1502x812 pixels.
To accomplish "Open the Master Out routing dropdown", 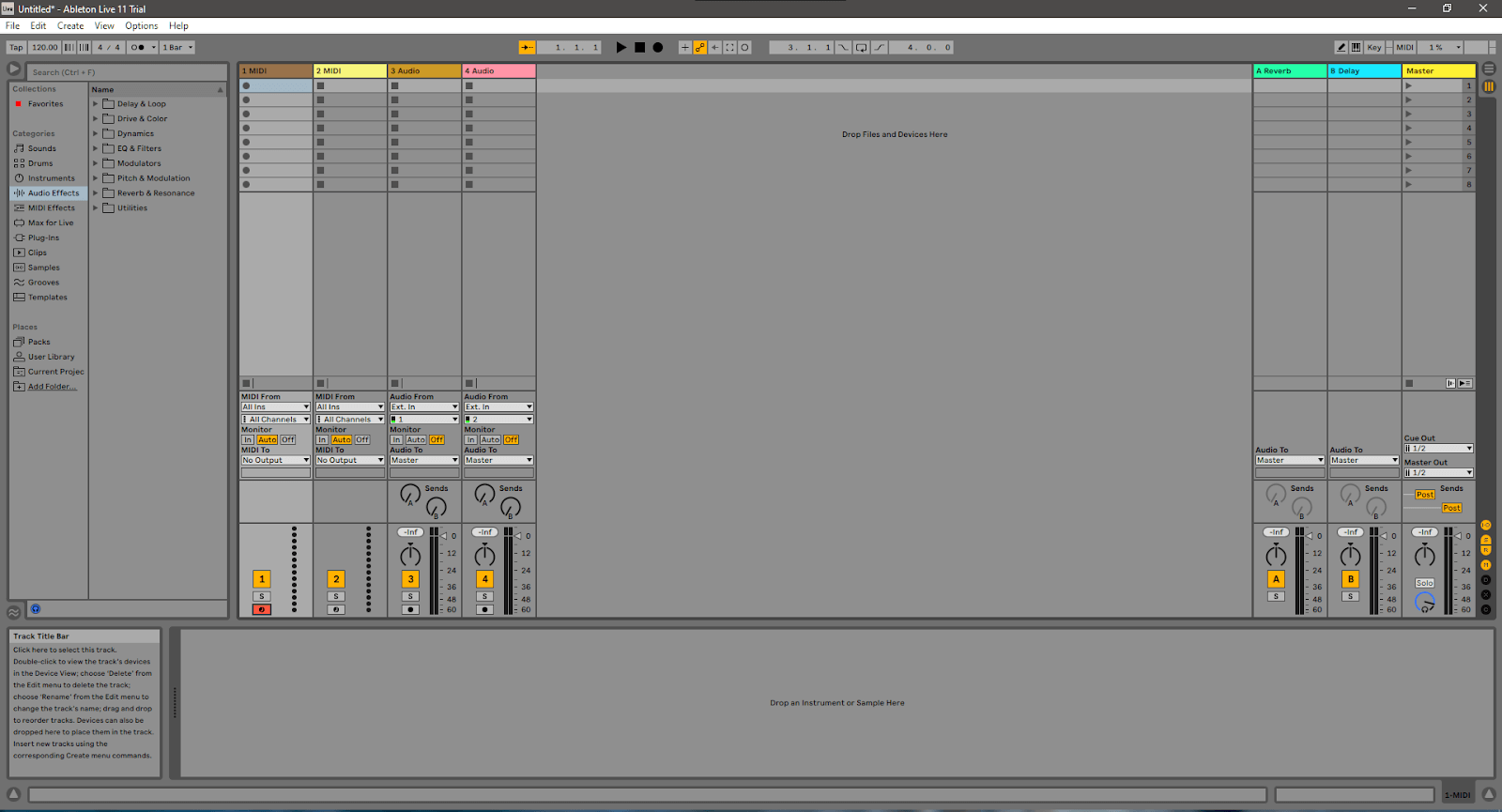I will [1438, 473].
